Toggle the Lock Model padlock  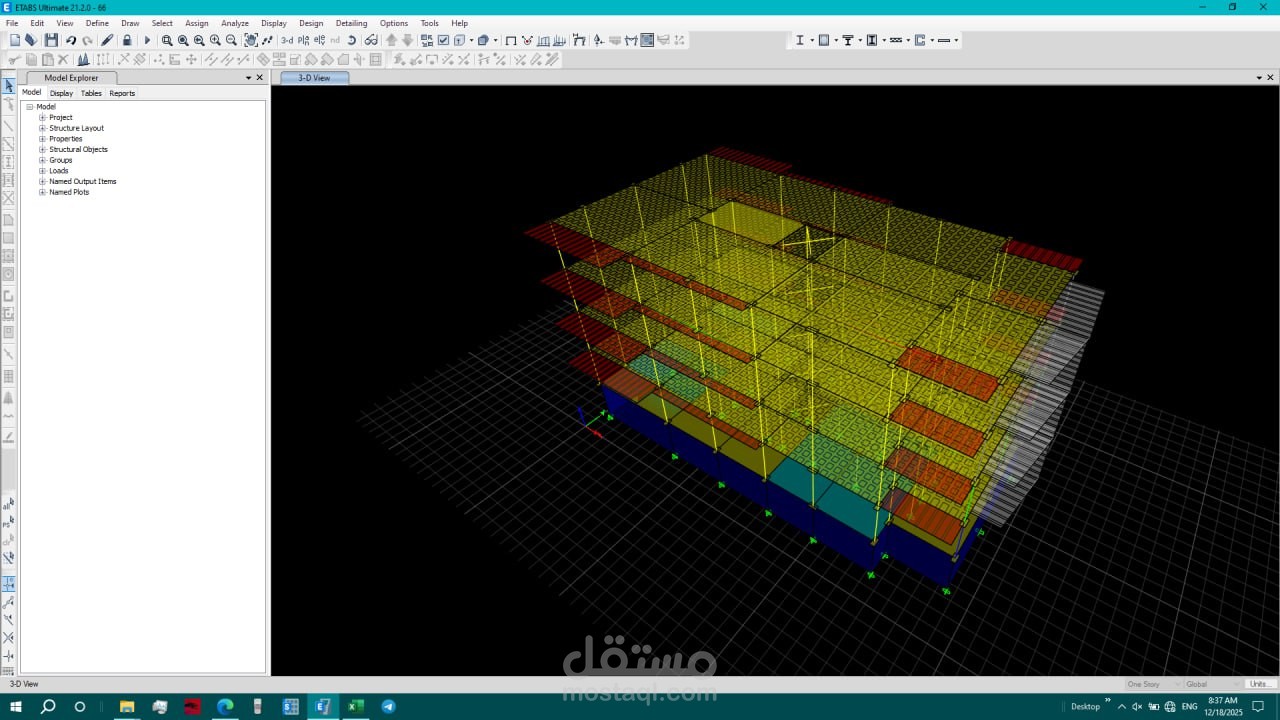[127, 40]
